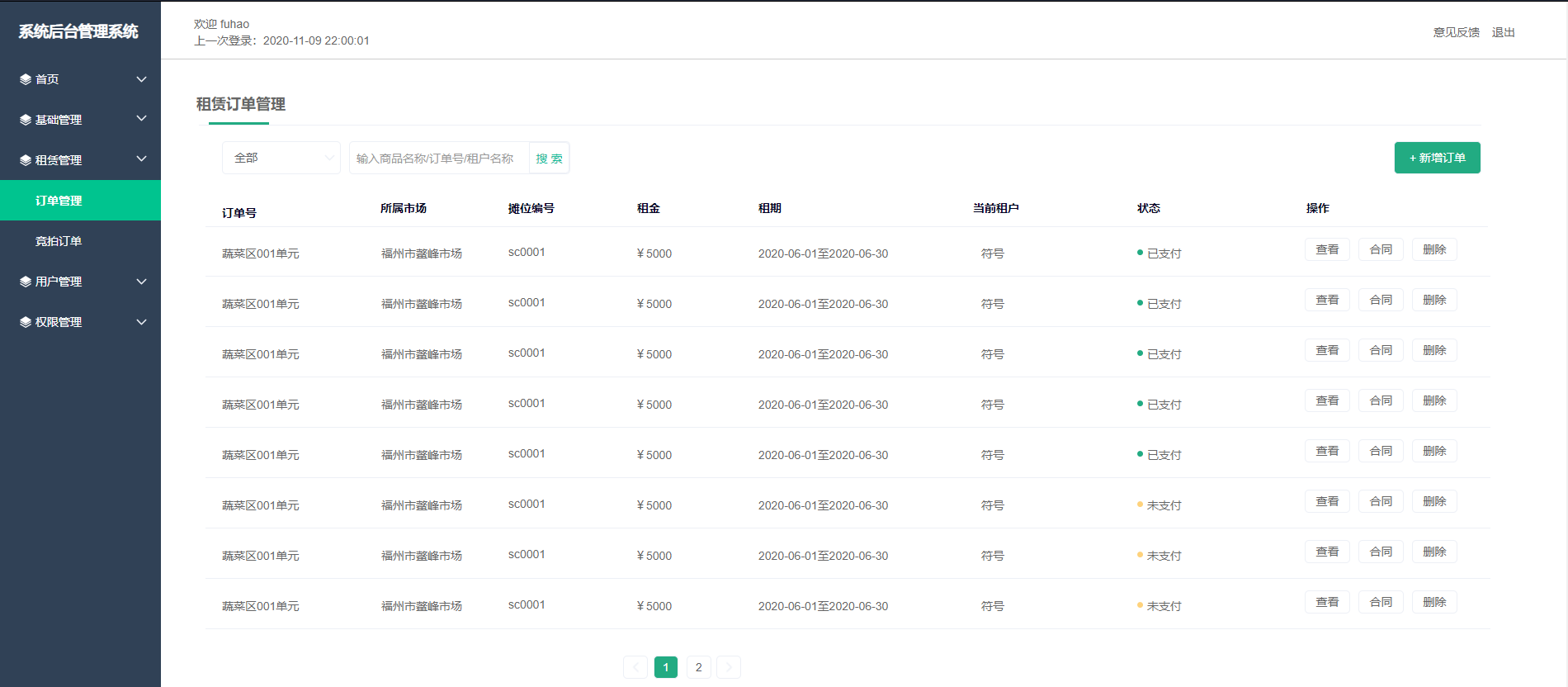Viewport: 1568px width, 687px height.
Task: Open the 首页 sidebar menu
Action: click(80, 79)
